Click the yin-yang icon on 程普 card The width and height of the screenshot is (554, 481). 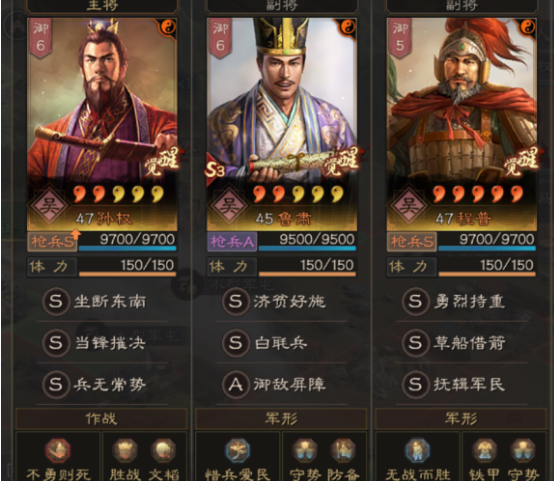(x=528, y=27)
